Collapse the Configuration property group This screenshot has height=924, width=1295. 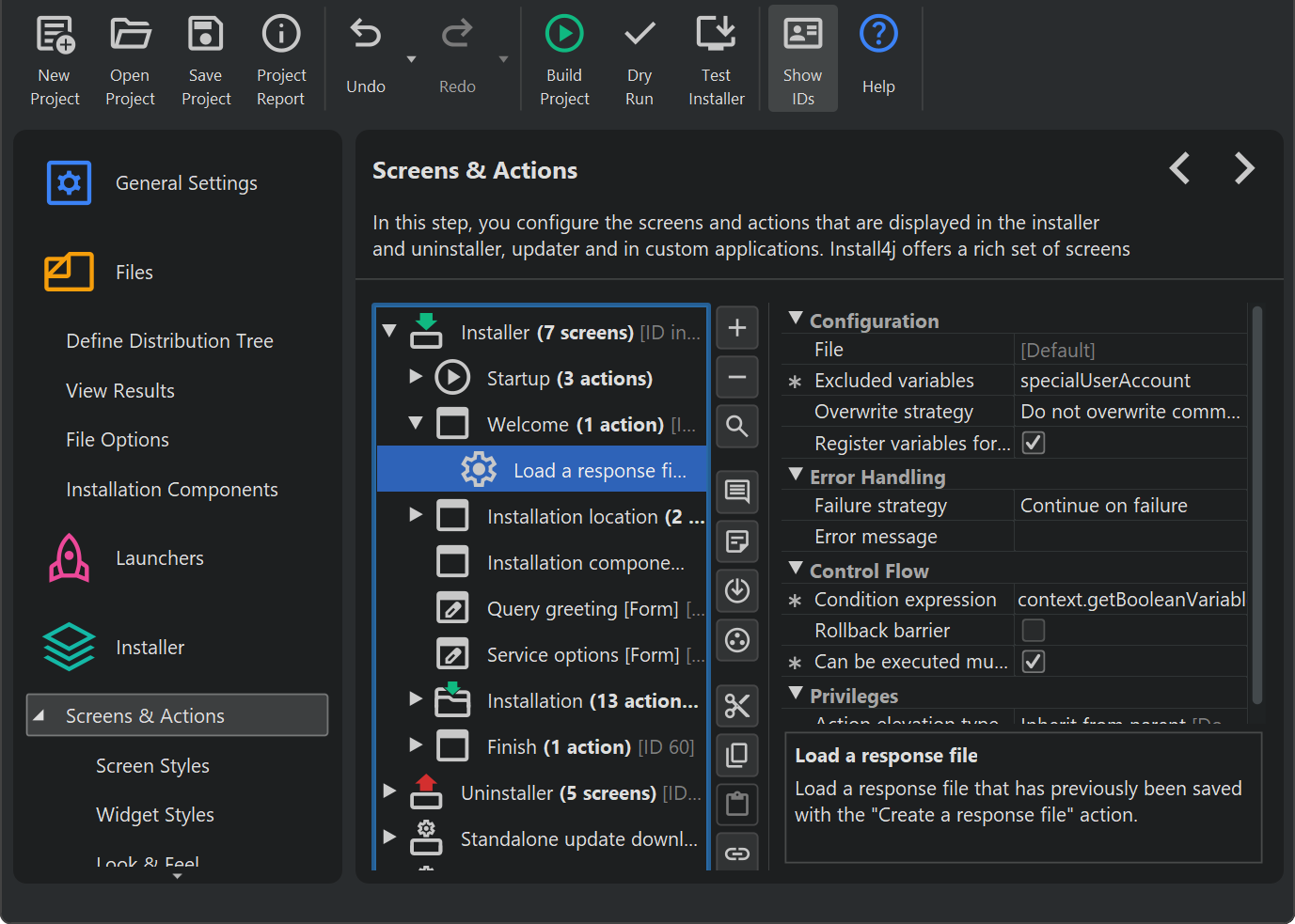pos(796,320)
